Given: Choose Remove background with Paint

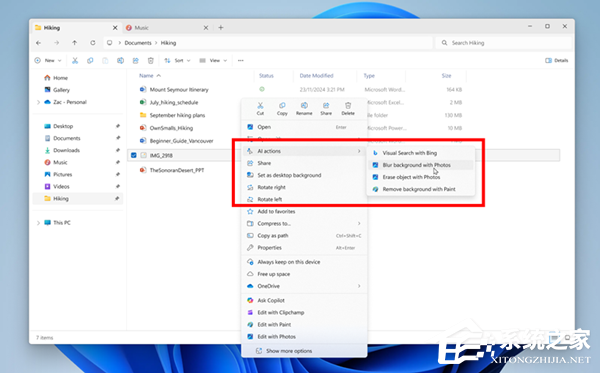Looking at the screenshot, I should click(x=421, y=189).
